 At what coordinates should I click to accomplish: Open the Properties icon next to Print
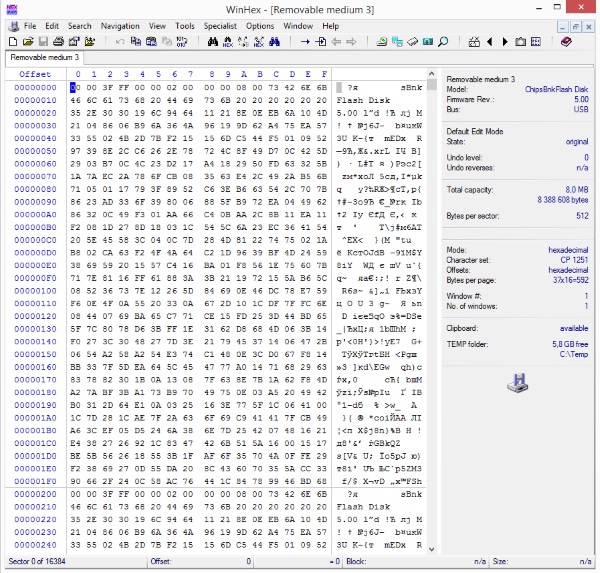coord(74,41)
